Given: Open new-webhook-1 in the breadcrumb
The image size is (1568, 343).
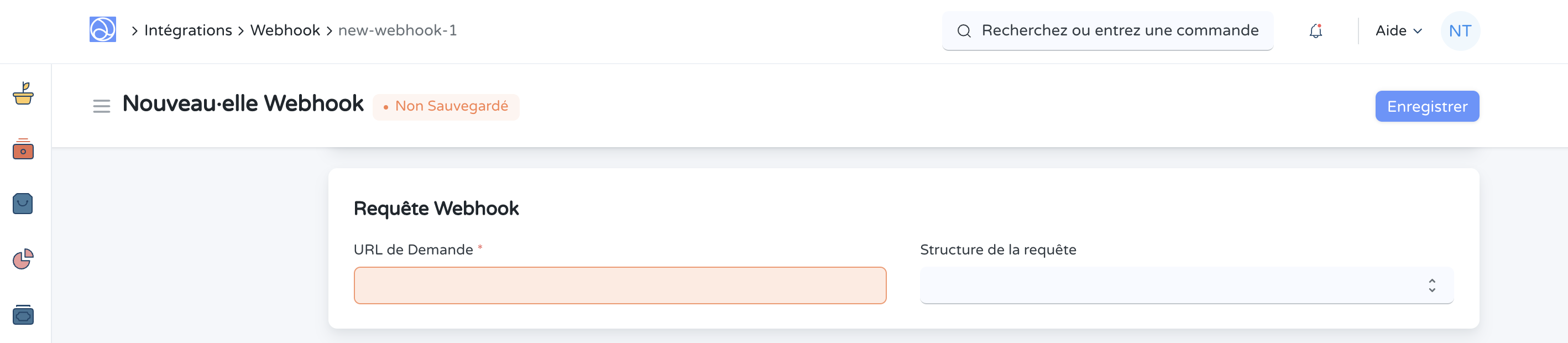Looking at the screenshot, I should tap(398, 30).
